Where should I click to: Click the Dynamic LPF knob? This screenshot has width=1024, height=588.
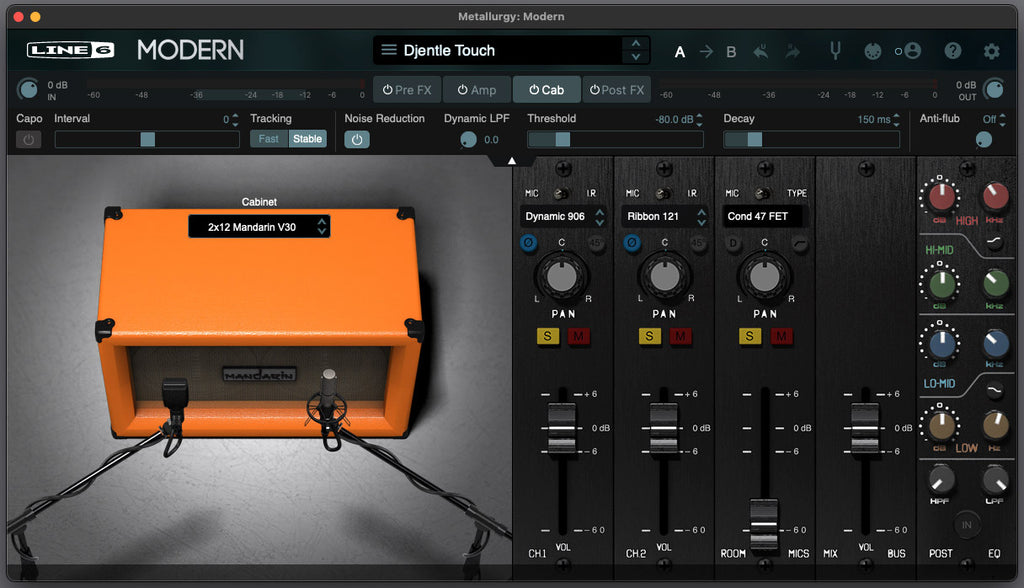pyautogui.click(x=468, y=139)
